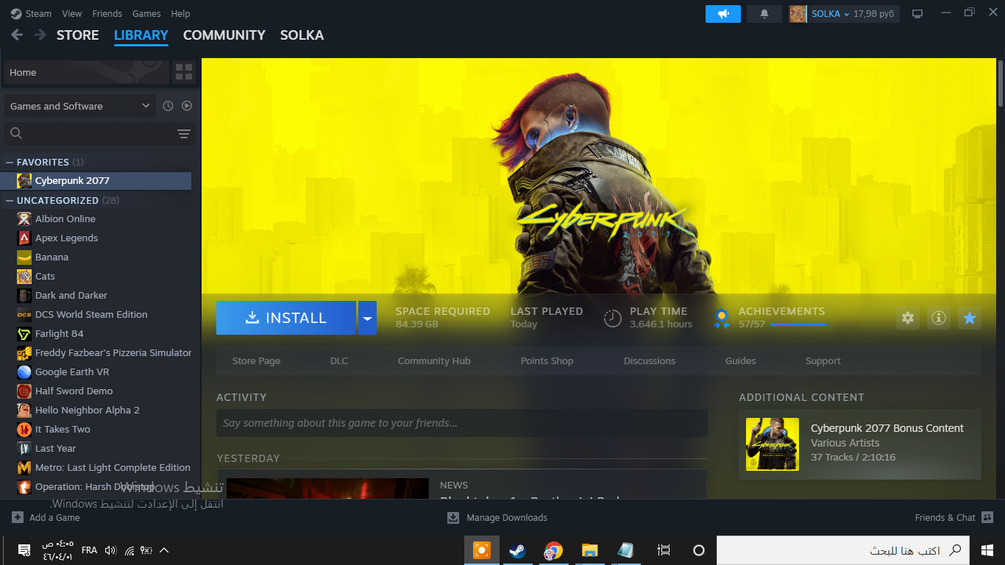Click the play time clock icon
The image size is (1005, 565).
point(612,318)
